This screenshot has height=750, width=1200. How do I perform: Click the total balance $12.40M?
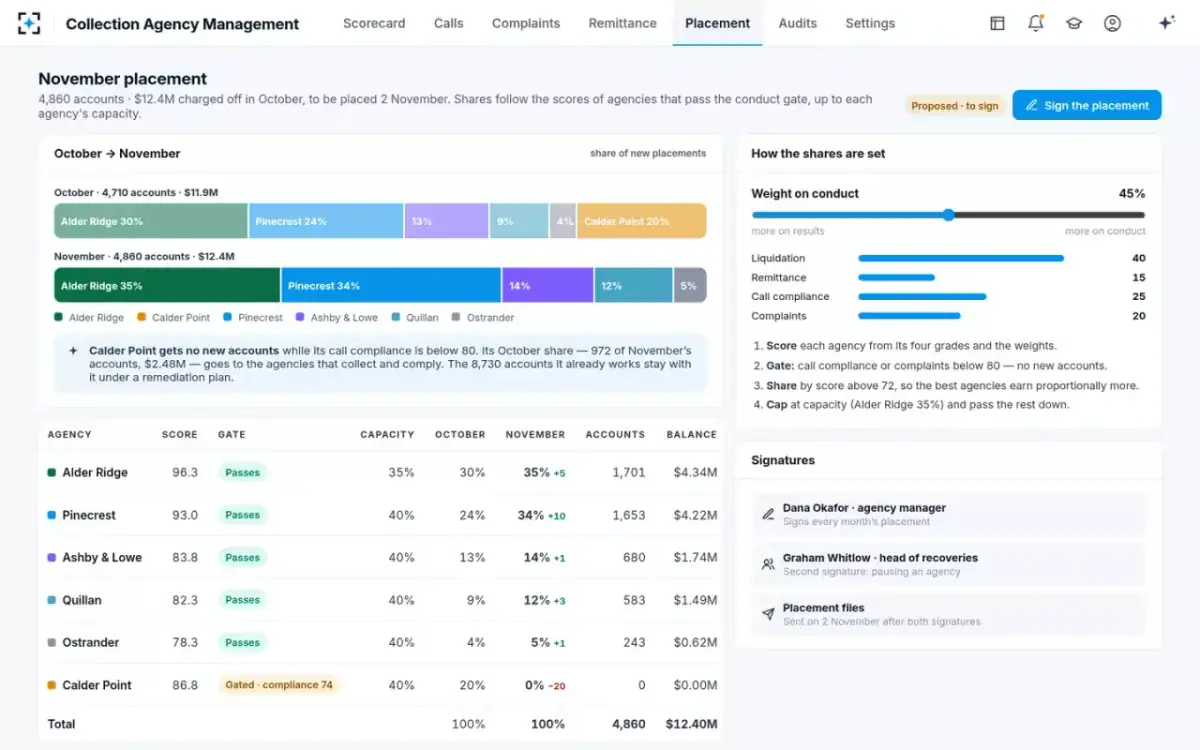click(x=692, y=723)
